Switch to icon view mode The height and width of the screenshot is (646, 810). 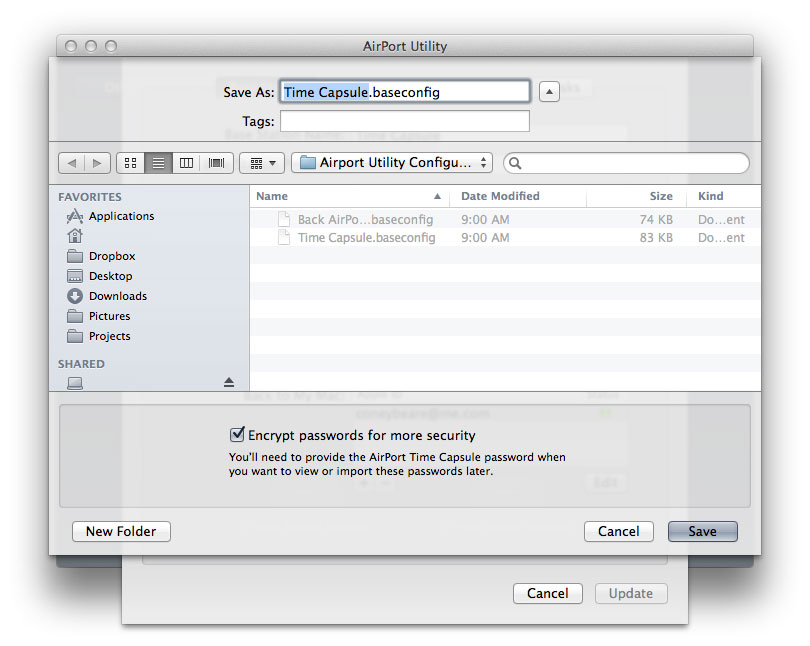click(131, 163)
